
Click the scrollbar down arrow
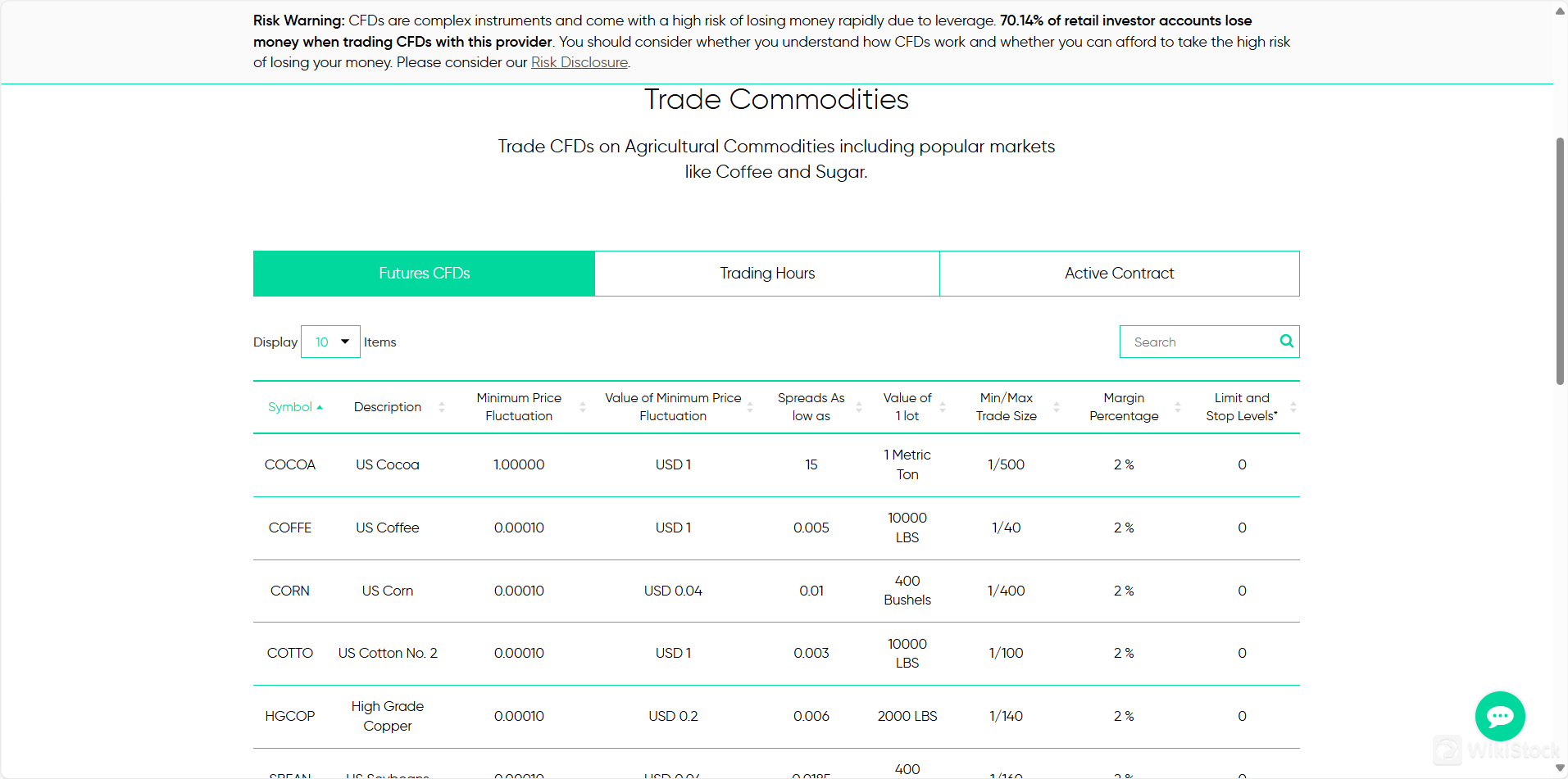(1560, 768)
